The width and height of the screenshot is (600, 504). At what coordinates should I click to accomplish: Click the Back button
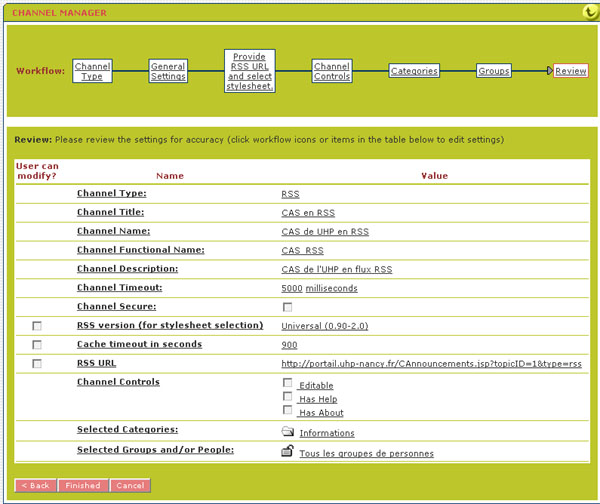click(35, 485)
